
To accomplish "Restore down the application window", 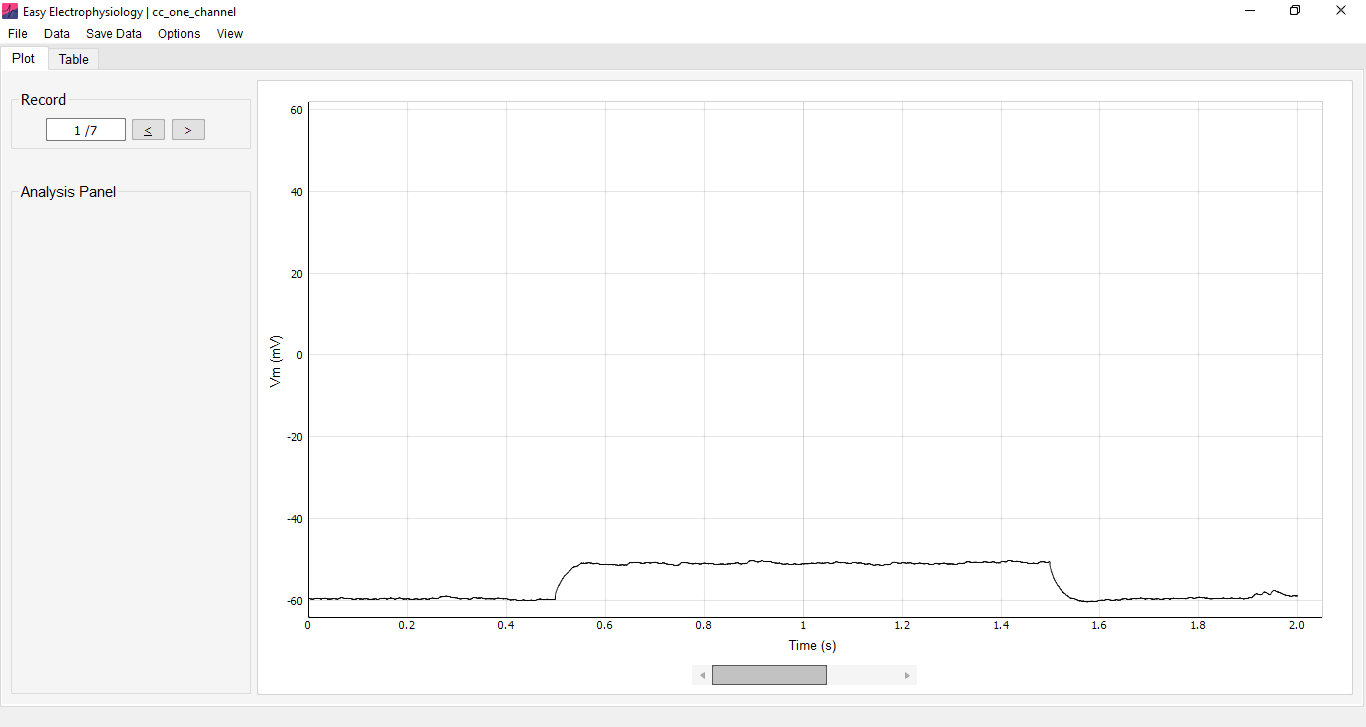I will pos(1295,11).
